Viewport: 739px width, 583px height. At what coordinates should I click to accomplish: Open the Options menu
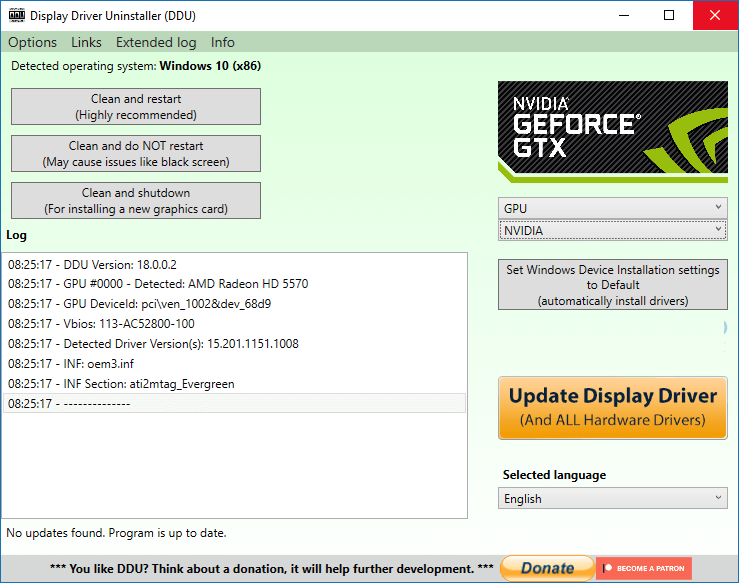pyautogui.click(x=32, y=42)
